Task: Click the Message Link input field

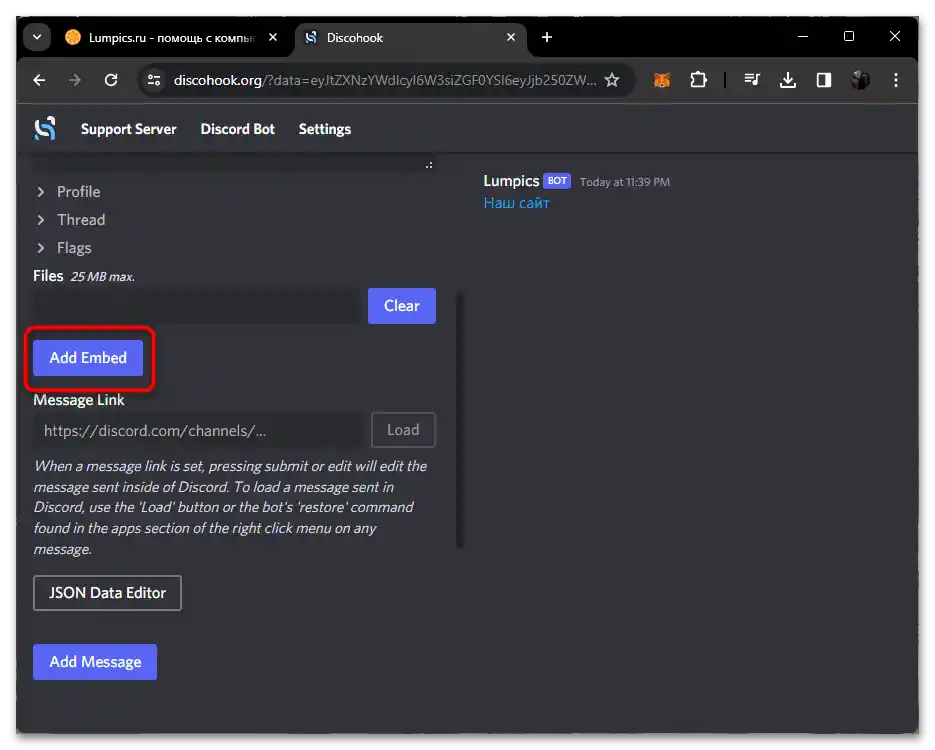Action: (x=198, y=430)
